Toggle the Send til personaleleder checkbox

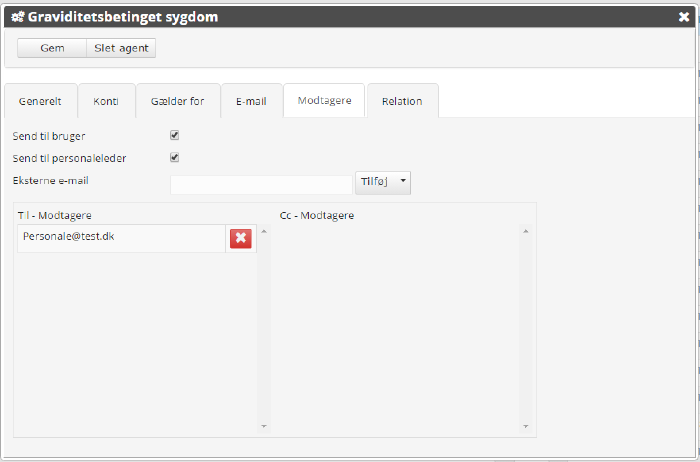(174, 157)
